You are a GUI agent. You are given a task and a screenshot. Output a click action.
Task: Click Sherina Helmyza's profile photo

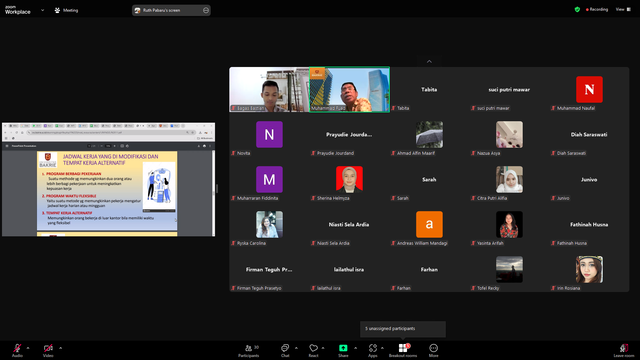349,179
